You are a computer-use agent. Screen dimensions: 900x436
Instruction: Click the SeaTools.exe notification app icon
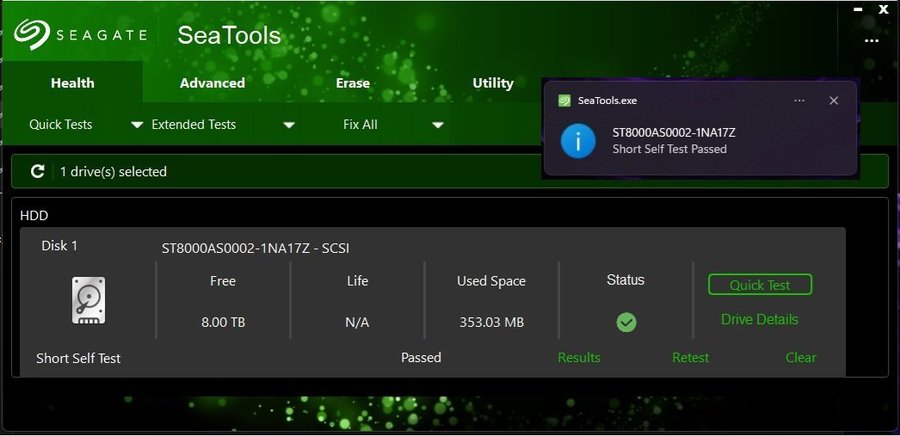565,101
